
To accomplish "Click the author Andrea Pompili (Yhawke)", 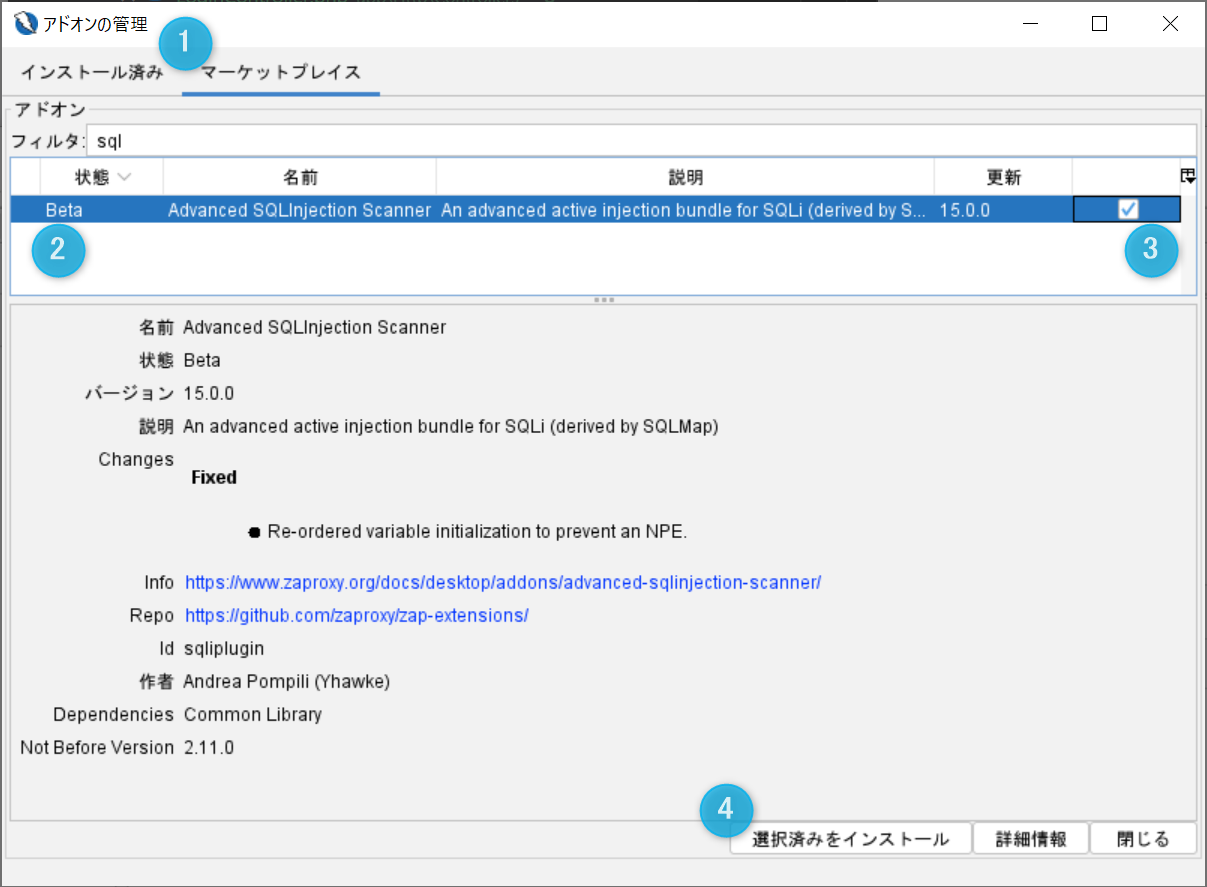I will tap(287, 682).
